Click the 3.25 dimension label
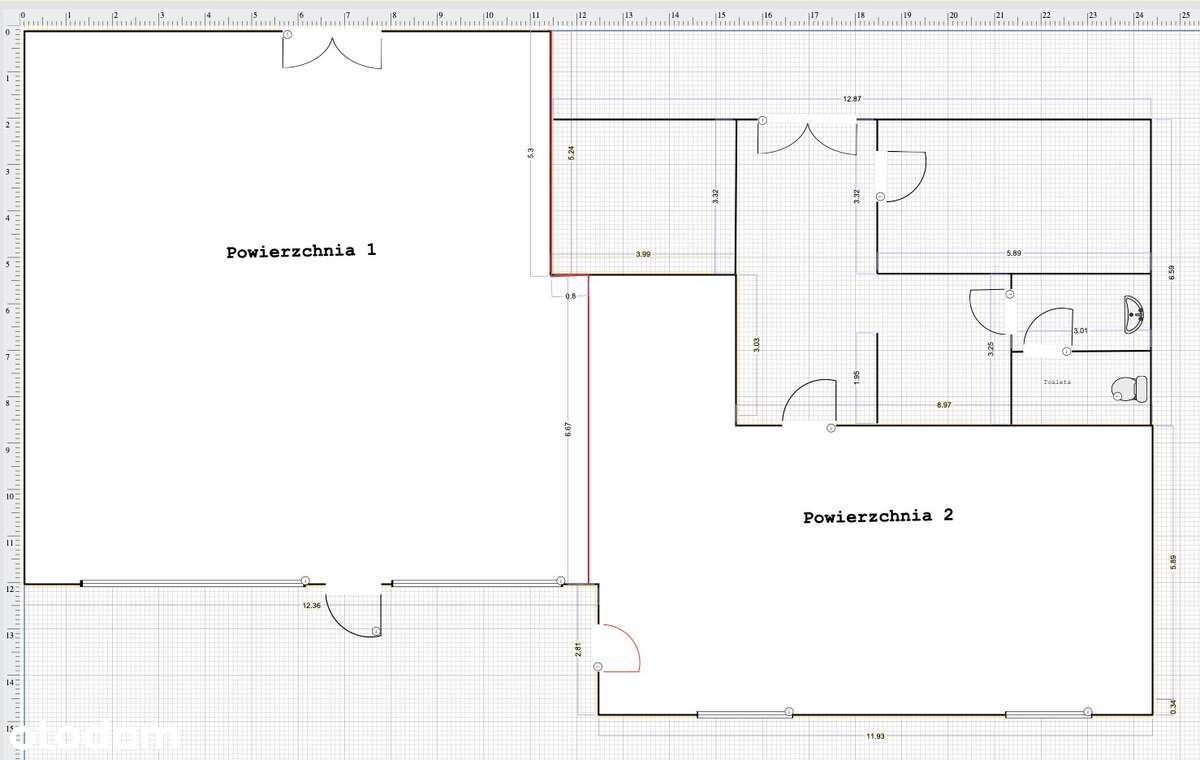This screenshot has height=760, width=1200. click(990, 350)
